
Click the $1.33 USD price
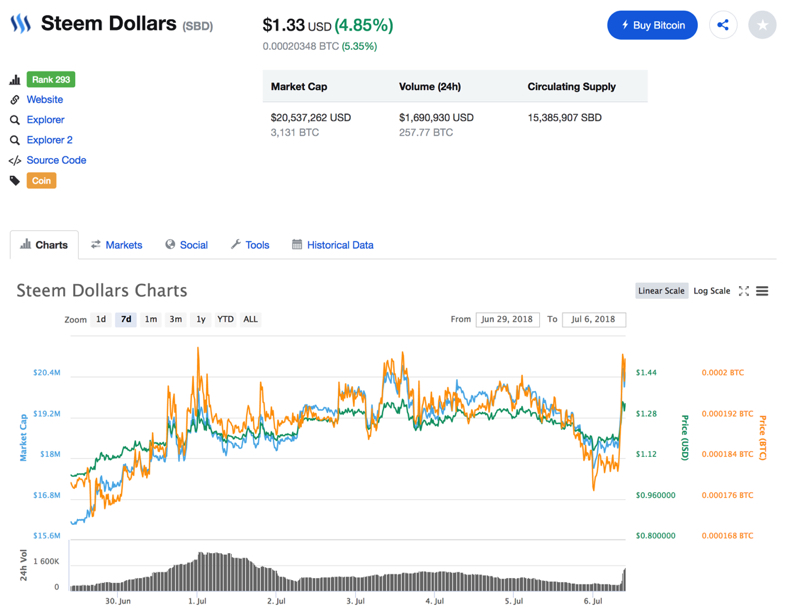click(297, 25)
